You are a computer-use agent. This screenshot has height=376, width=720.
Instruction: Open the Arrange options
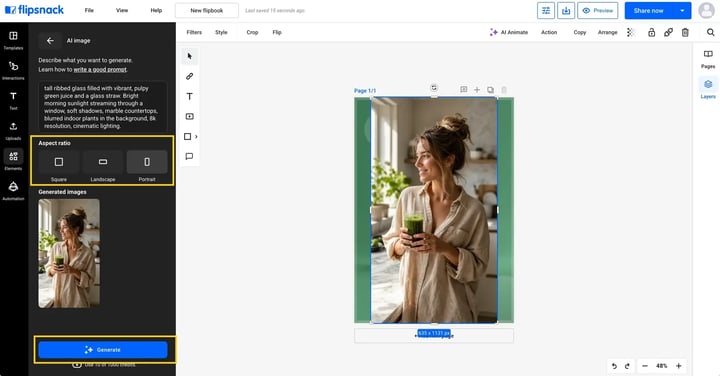point(608,32)
